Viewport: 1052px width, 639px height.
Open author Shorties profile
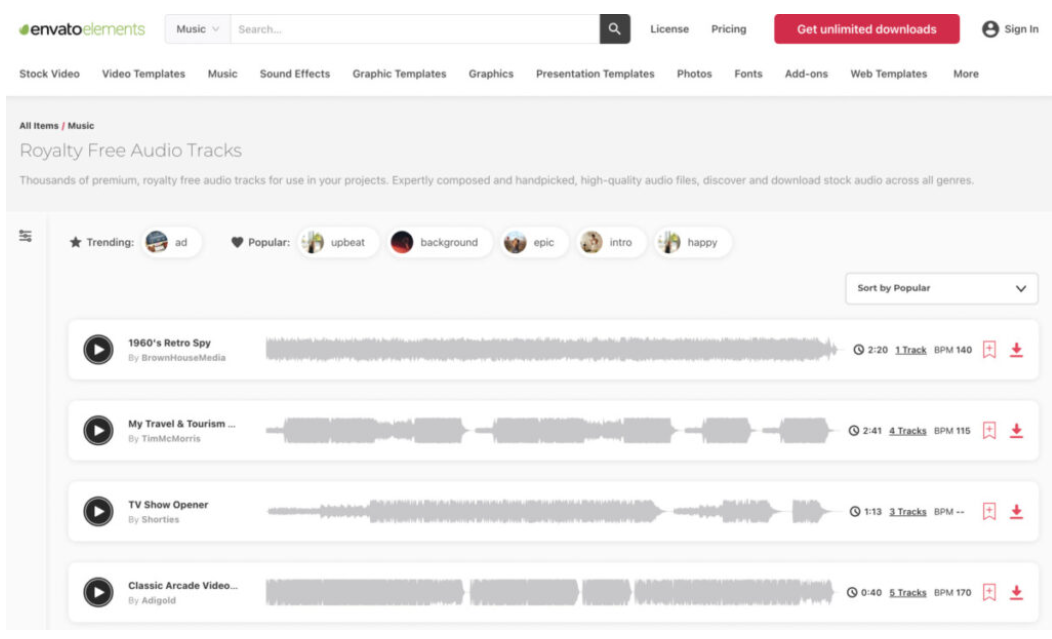click(x=160, y=520)
